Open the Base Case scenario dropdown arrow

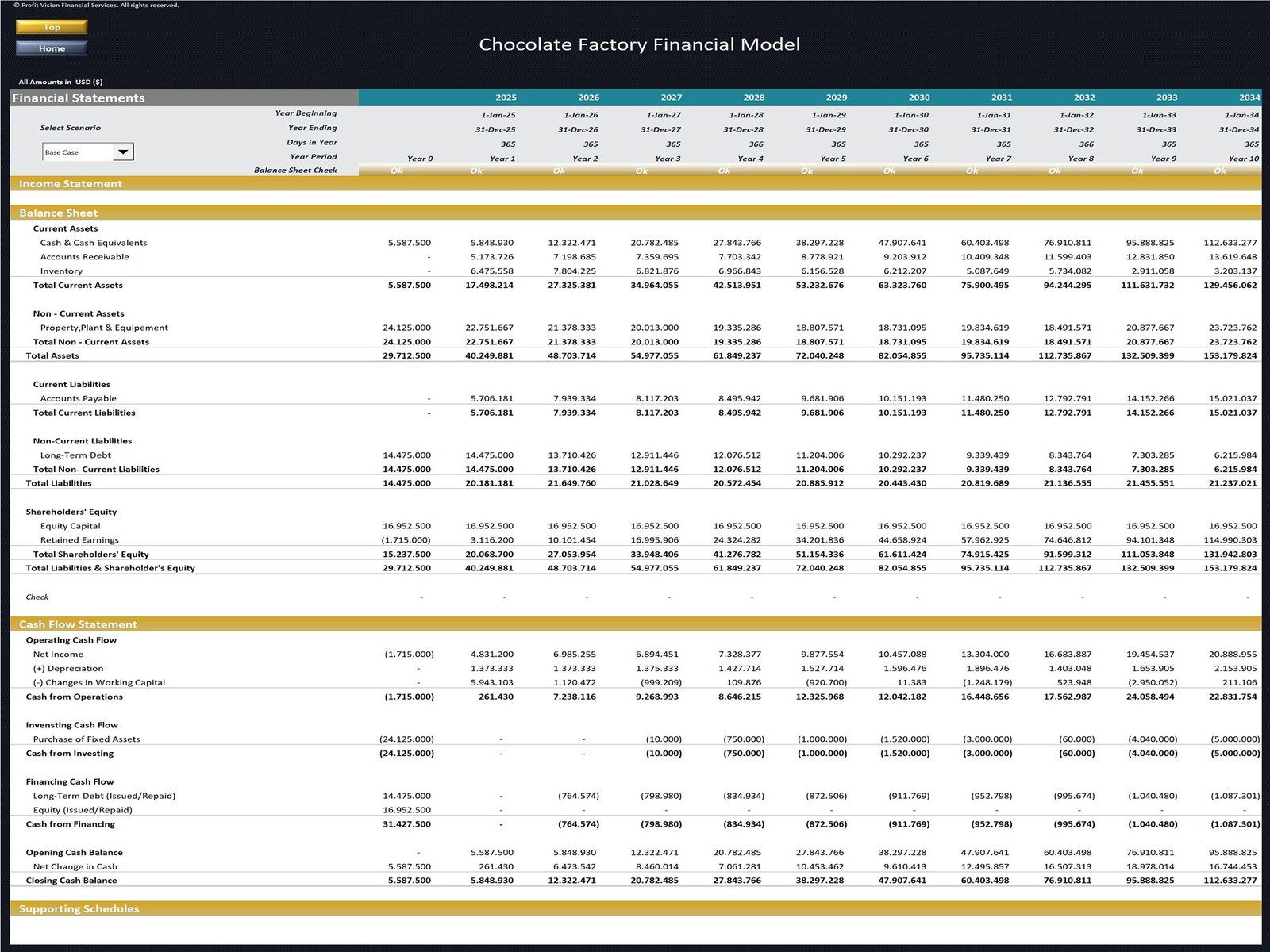(123, 152)
